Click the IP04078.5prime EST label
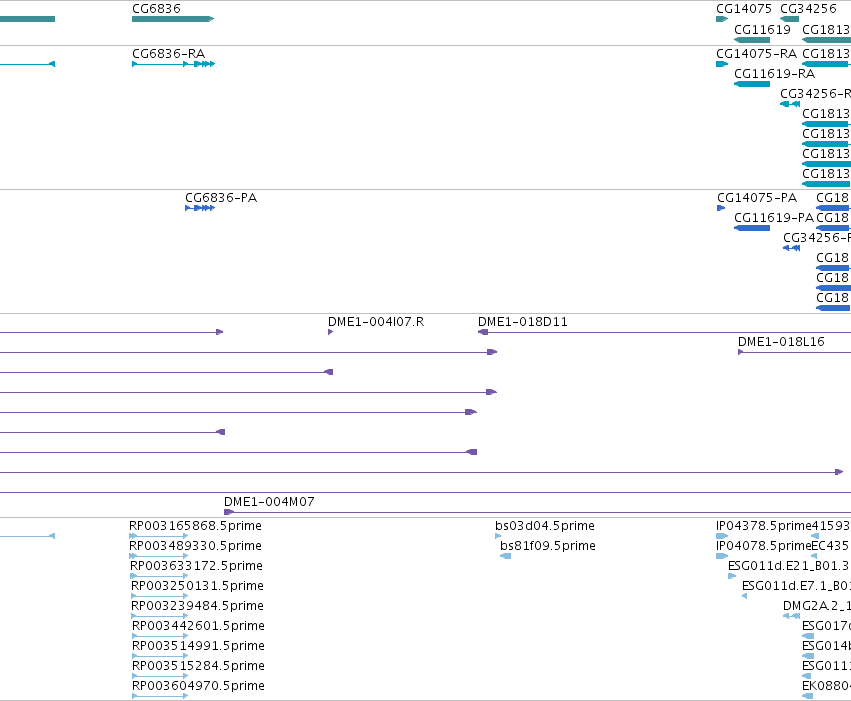This screenshot has height=701, width=851. pyautogui.click(x=763, y=546)
